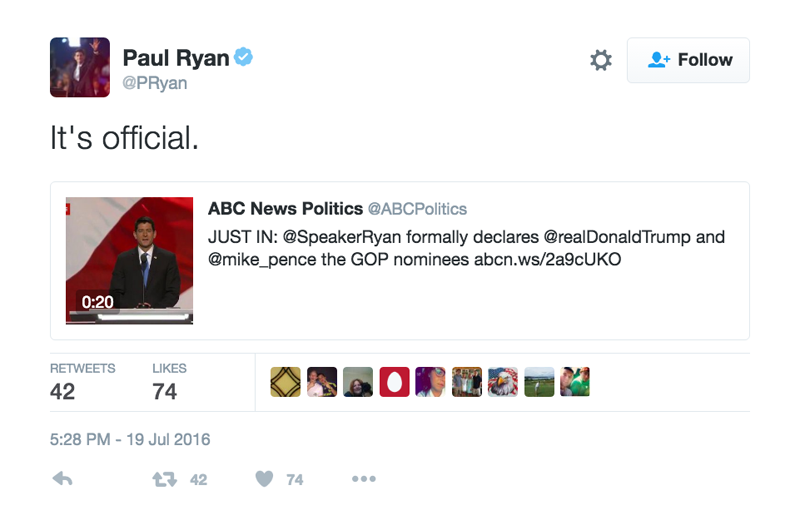Click the red egg avatar liker

(394, 382)
